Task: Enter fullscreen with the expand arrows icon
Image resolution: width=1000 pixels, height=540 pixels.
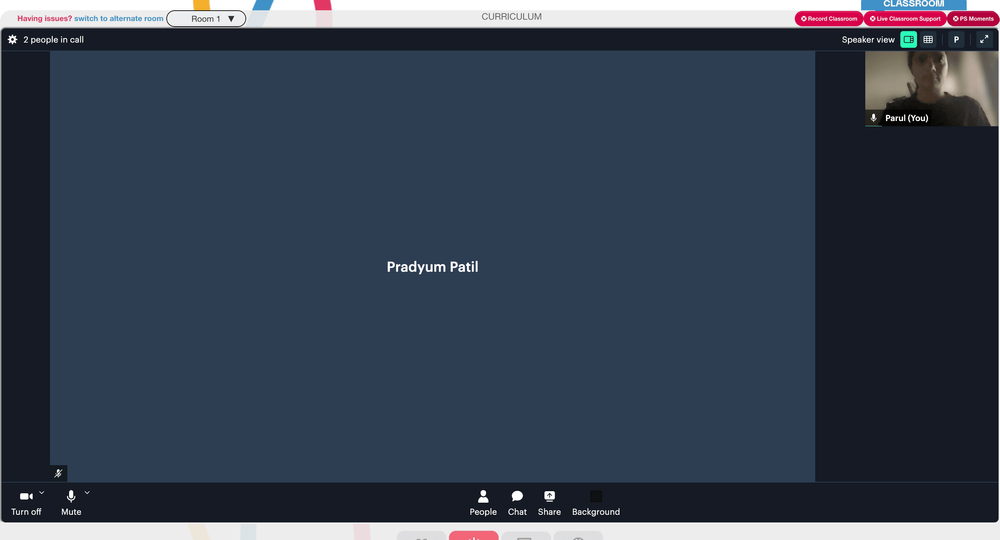Action: coord(984,40)
